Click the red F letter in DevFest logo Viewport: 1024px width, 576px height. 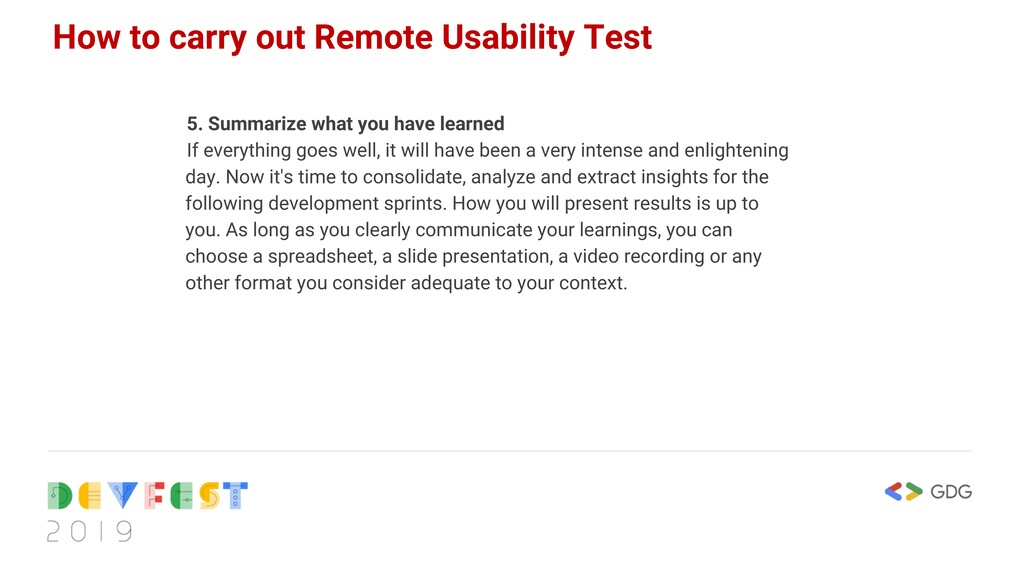pos(154,496)
